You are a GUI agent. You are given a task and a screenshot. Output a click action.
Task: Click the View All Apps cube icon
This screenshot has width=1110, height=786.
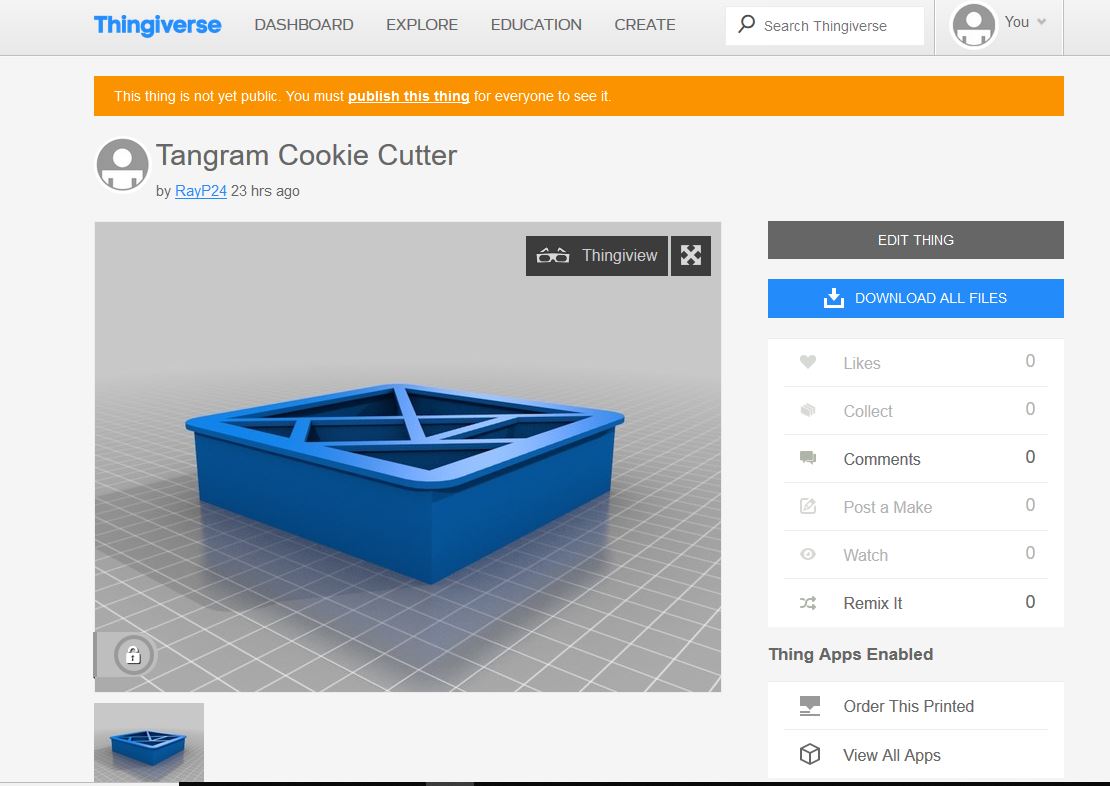pyautogui.click(x=810, y=754)
